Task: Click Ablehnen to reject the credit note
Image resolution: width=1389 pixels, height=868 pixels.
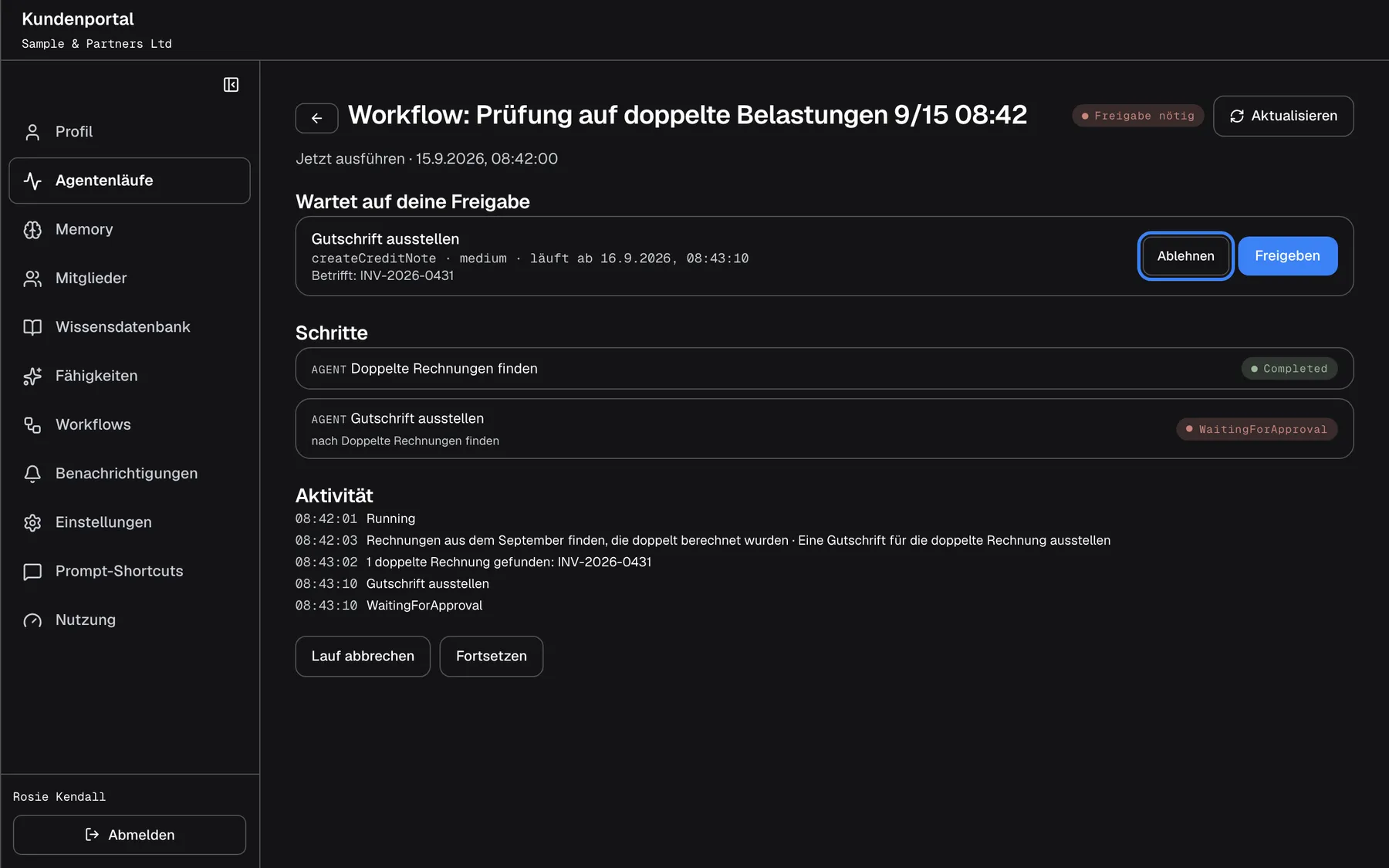Action: click(1185, 256)
